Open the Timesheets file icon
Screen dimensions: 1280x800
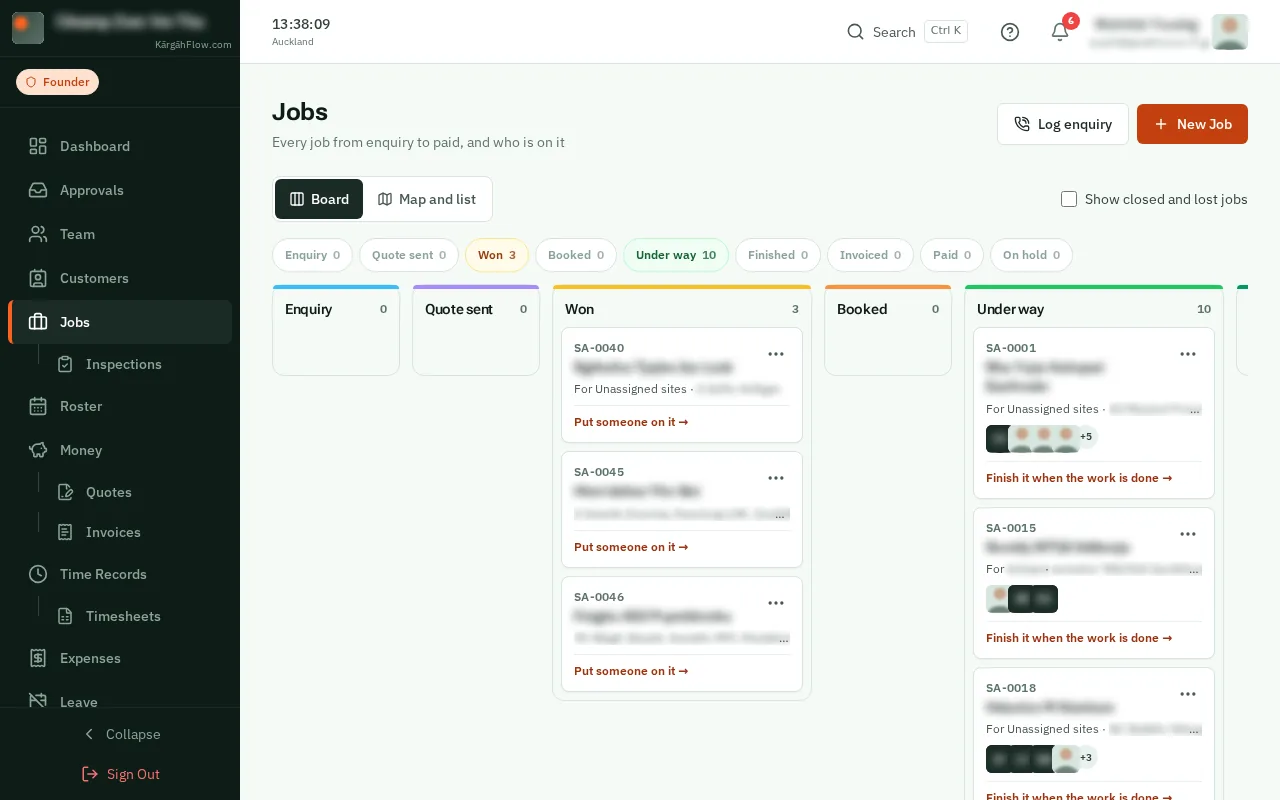[65, 616]
